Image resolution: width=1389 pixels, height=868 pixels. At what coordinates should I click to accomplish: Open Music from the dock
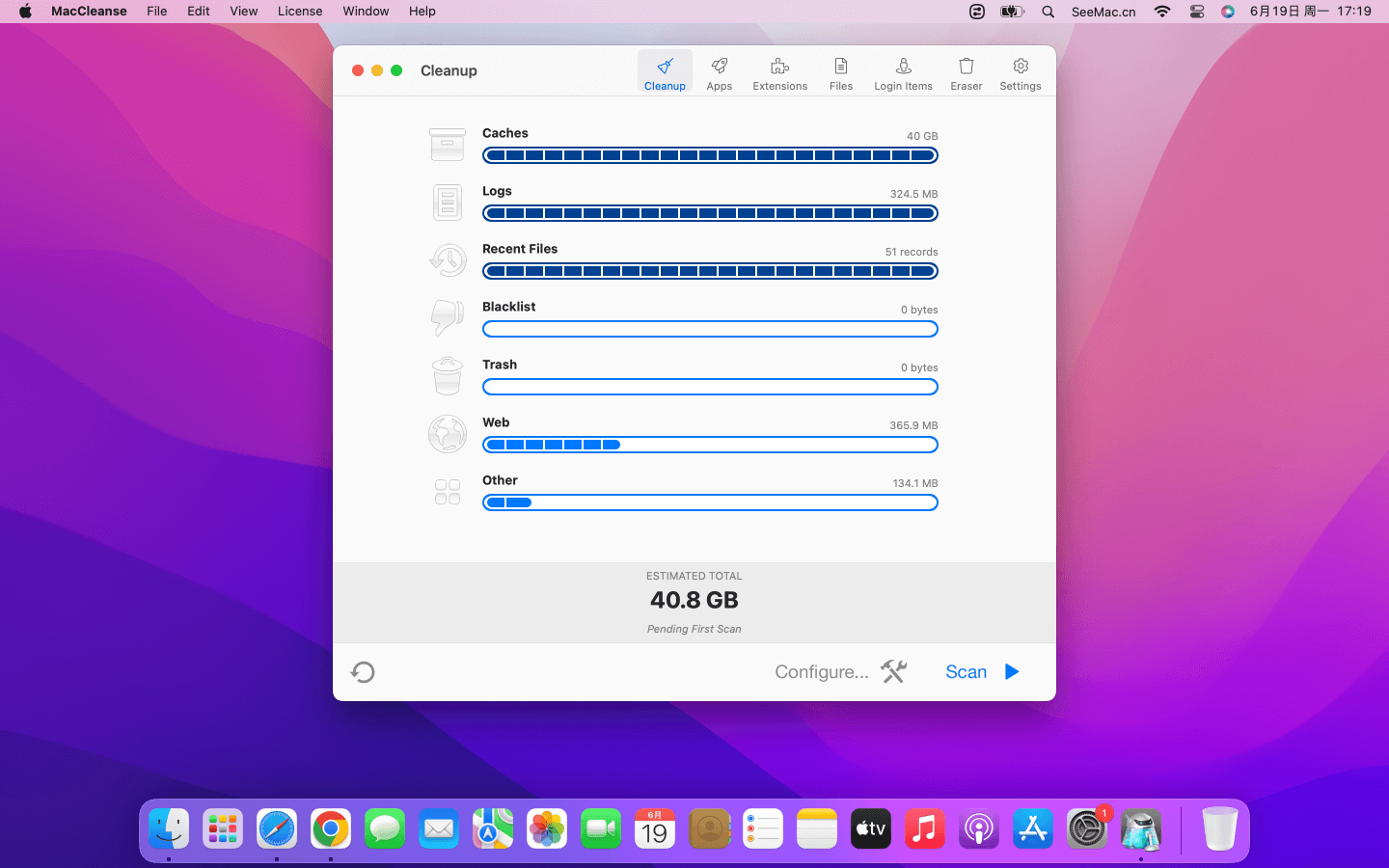[x=925, y=828]
